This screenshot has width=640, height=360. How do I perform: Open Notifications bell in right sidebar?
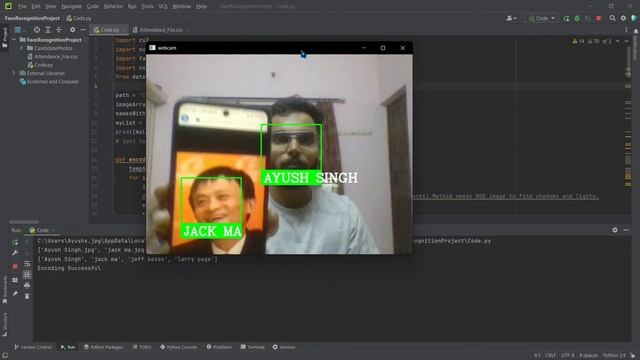pos(636,31)
